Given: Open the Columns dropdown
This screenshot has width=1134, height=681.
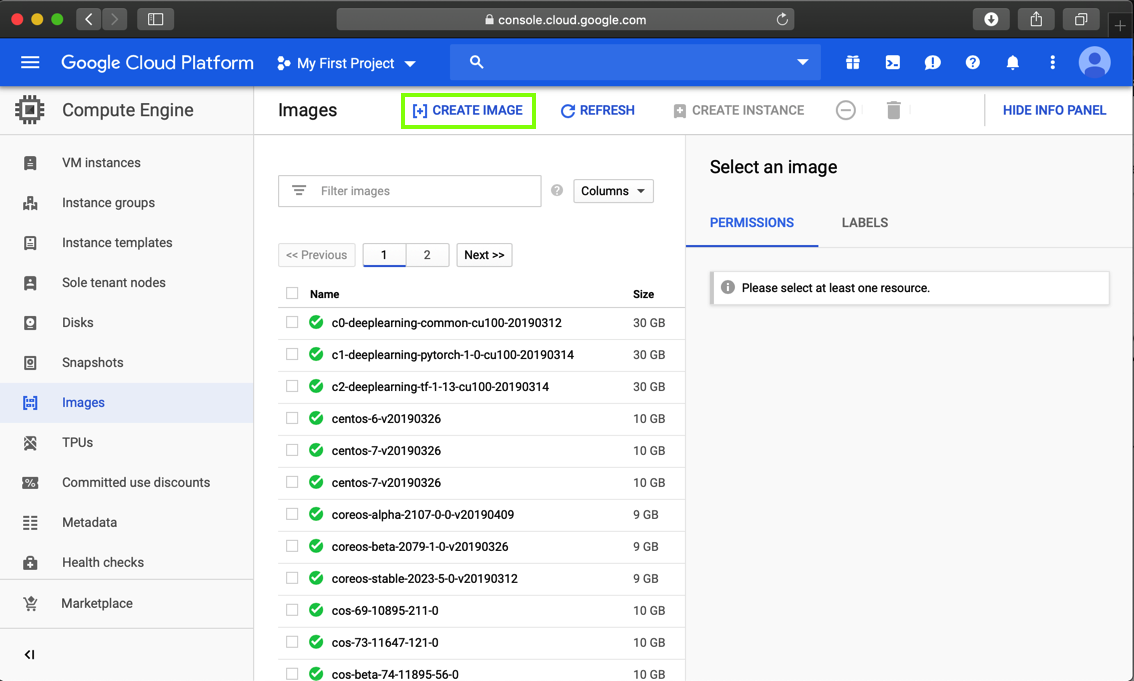Looking at the screenshot, I should pyautogui.click(x=613, y=191).
